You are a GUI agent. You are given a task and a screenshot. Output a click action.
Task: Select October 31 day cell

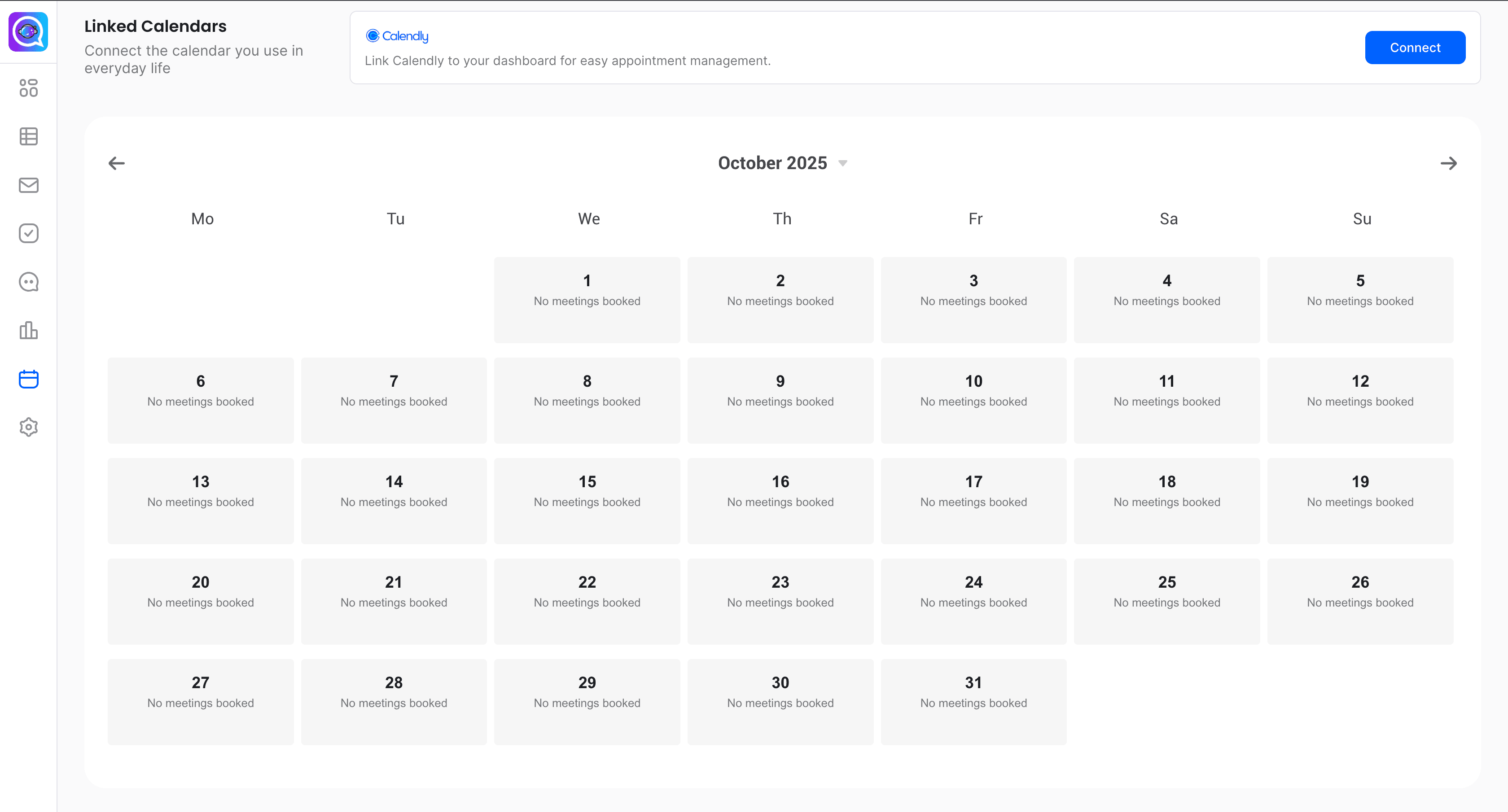point(973,702)
